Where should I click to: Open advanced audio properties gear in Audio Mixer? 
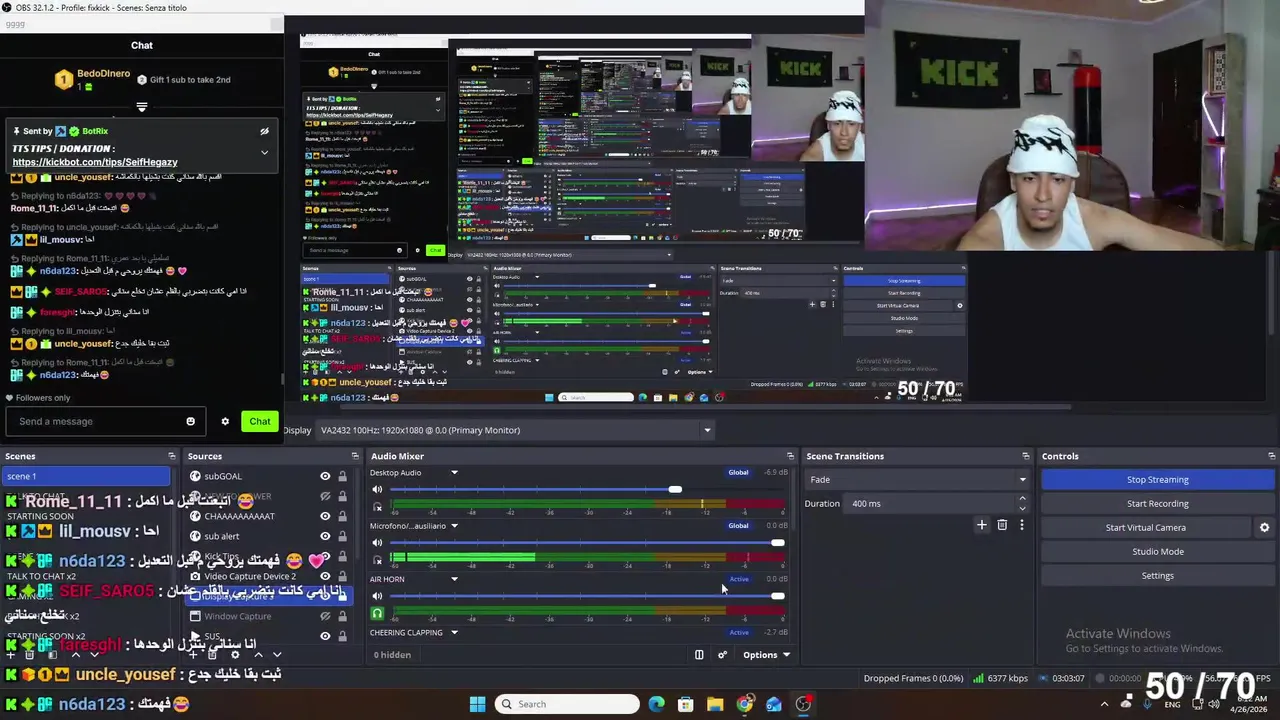(722, 655)
